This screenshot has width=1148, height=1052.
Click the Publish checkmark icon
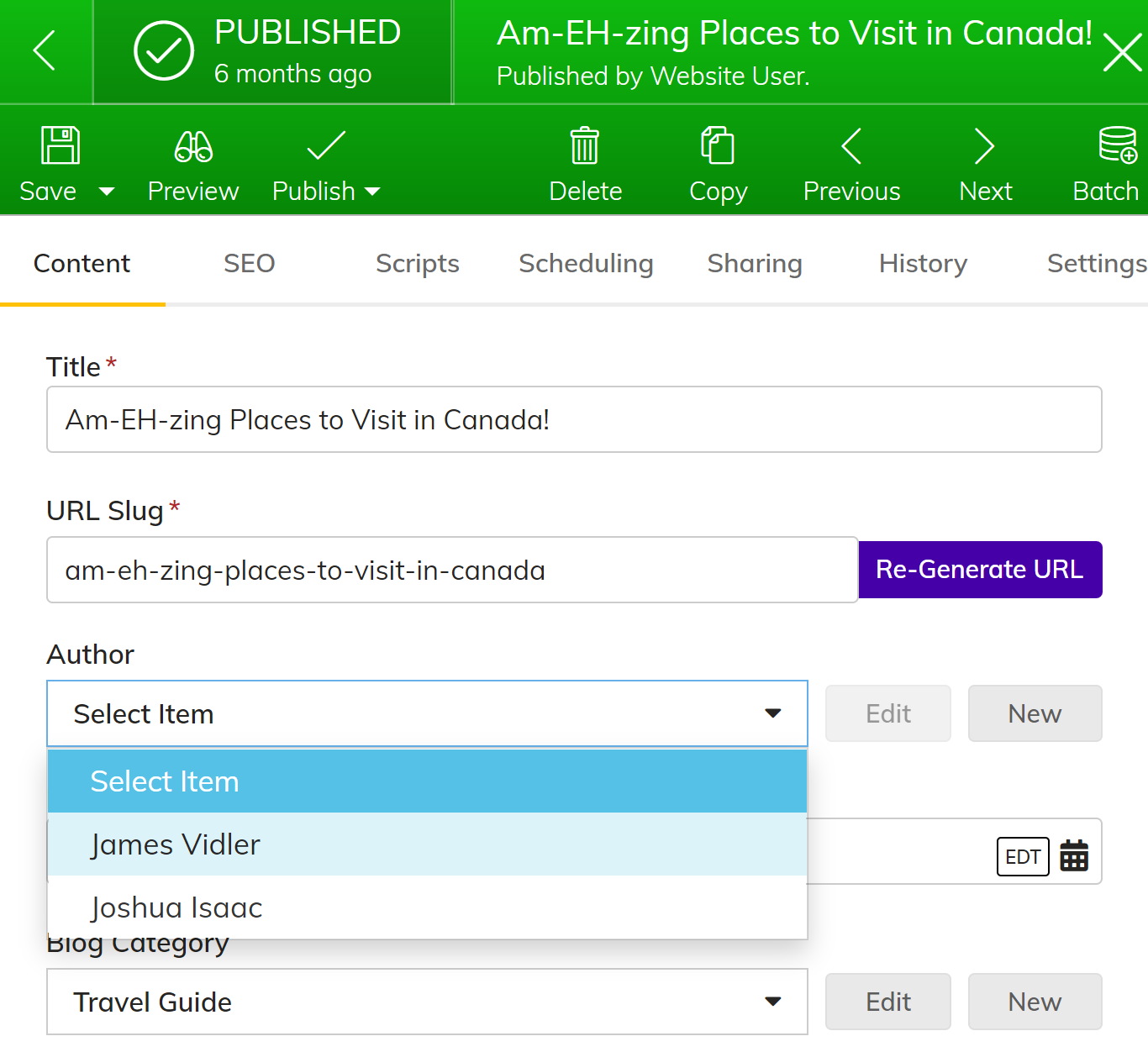325,145
